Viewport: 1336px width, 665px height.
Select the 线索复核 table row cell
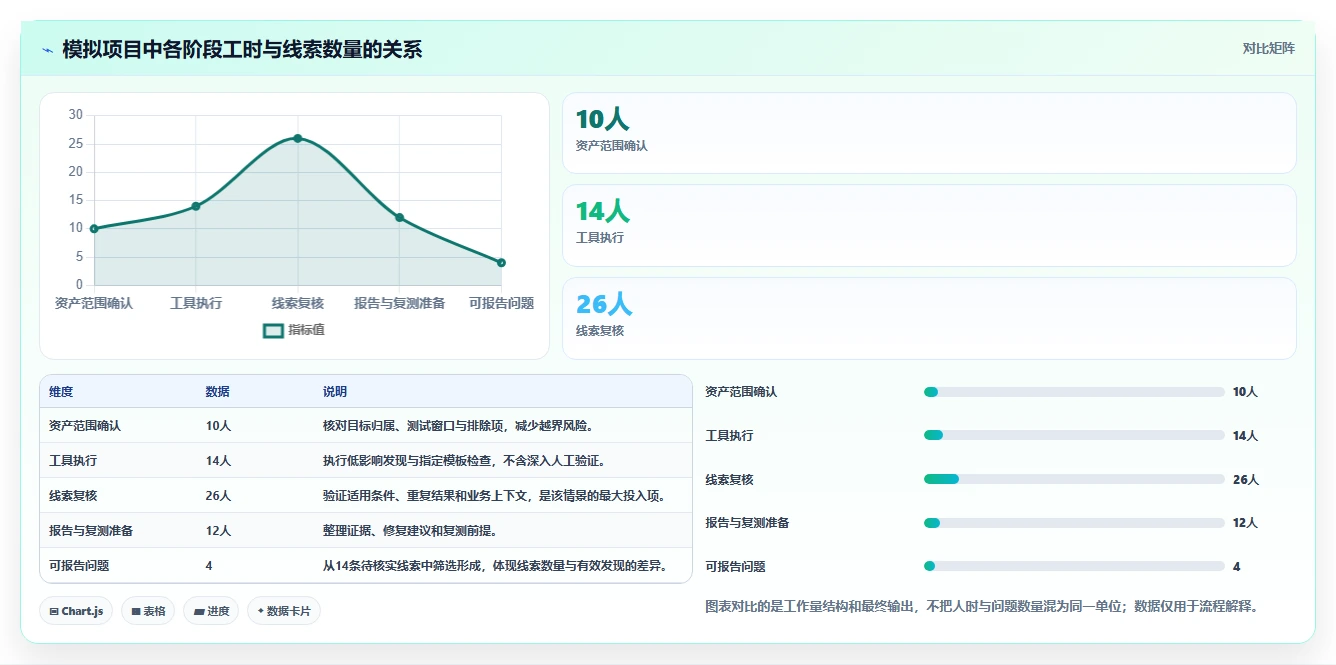[x=73, y=496]
